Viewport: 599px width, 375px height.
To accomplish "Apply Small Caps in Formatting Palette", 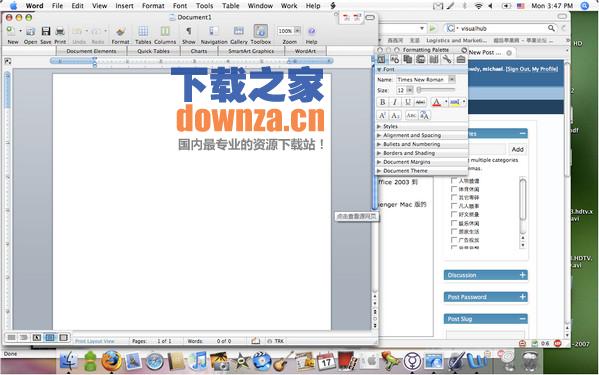I will [x=411, y=115].
